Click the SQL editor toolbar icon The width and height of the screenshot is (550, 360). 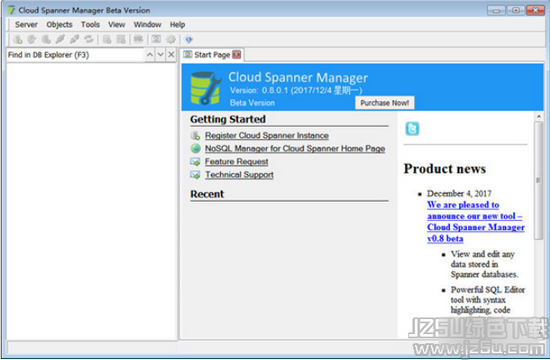[x=139, y=39]
